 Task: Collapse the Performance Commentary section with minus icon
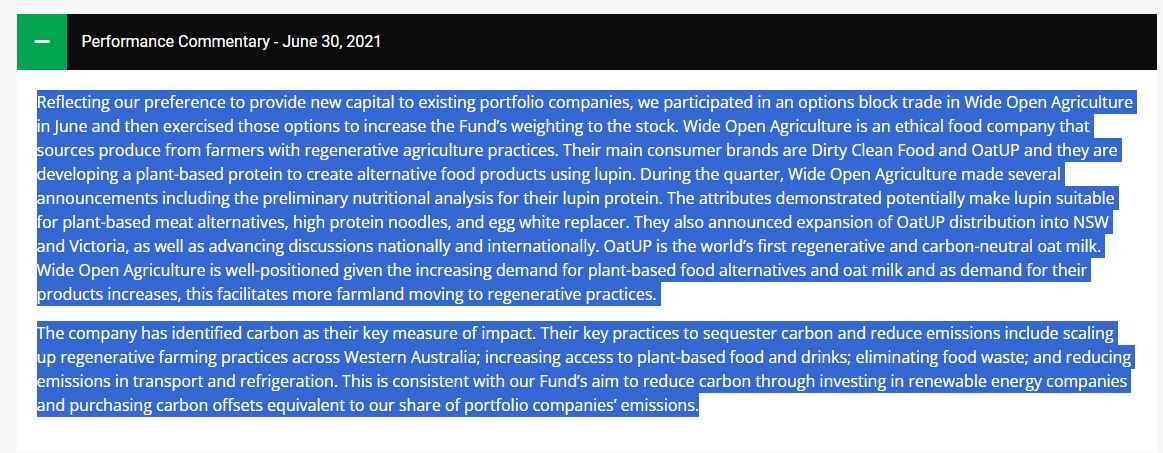click(42, 42)
